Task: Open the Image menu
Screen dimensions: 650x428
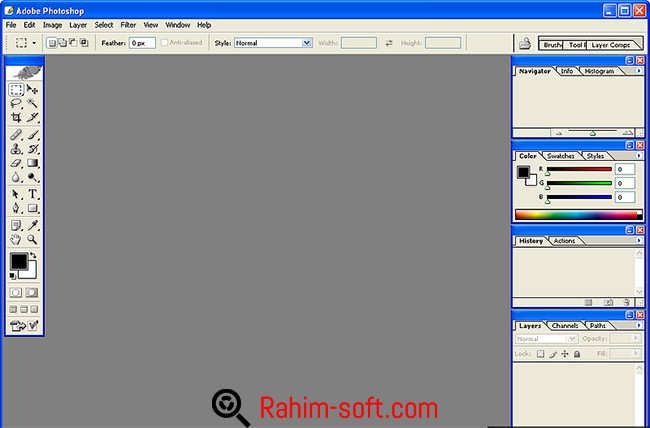Action: (52, 25)
